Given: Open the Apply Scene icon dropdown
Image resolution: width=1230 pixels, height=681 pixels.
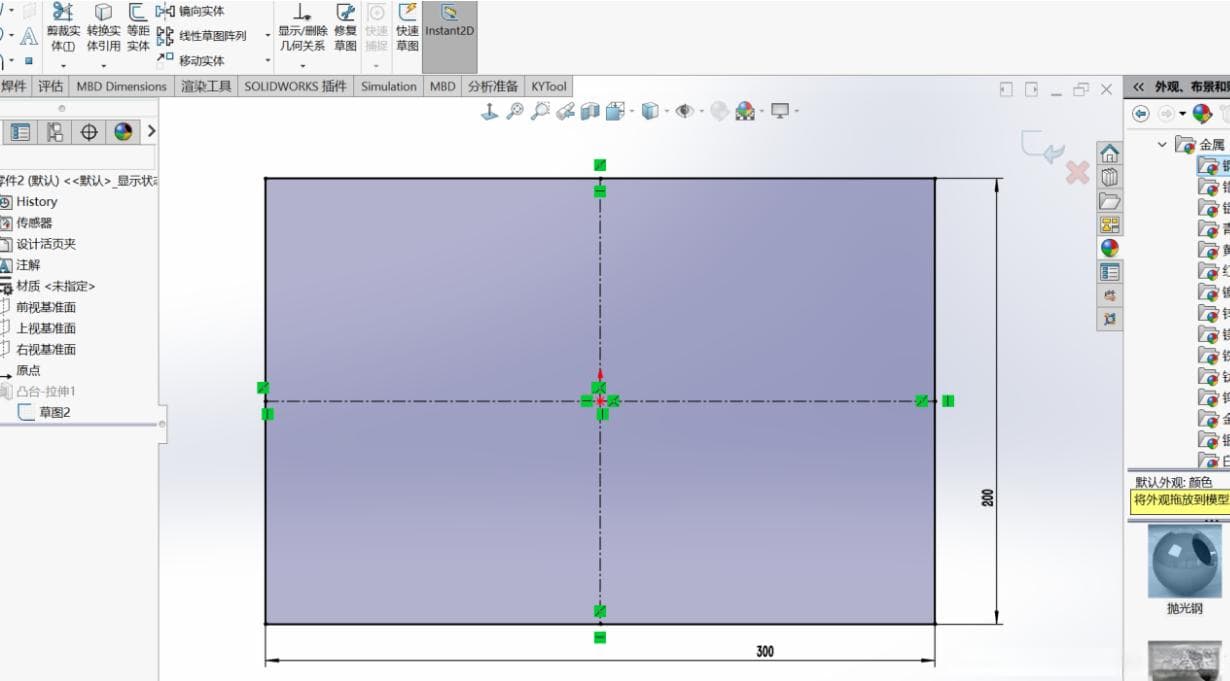Looking at the screenshot, I should [749, 111].
